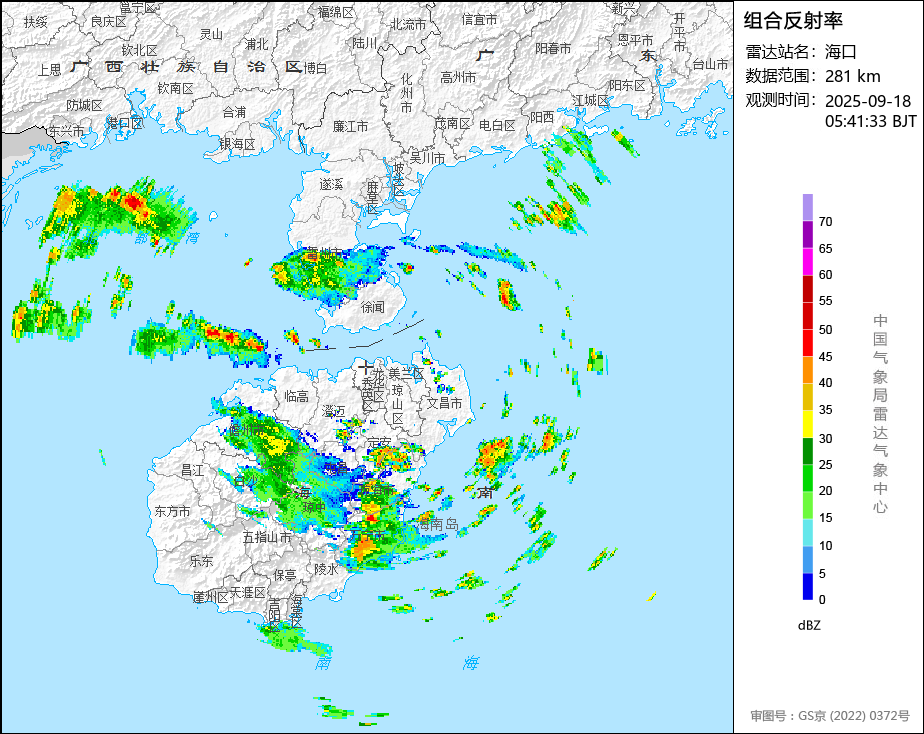
Task: Click the 合浦 label
Action: tap(234, 111)
